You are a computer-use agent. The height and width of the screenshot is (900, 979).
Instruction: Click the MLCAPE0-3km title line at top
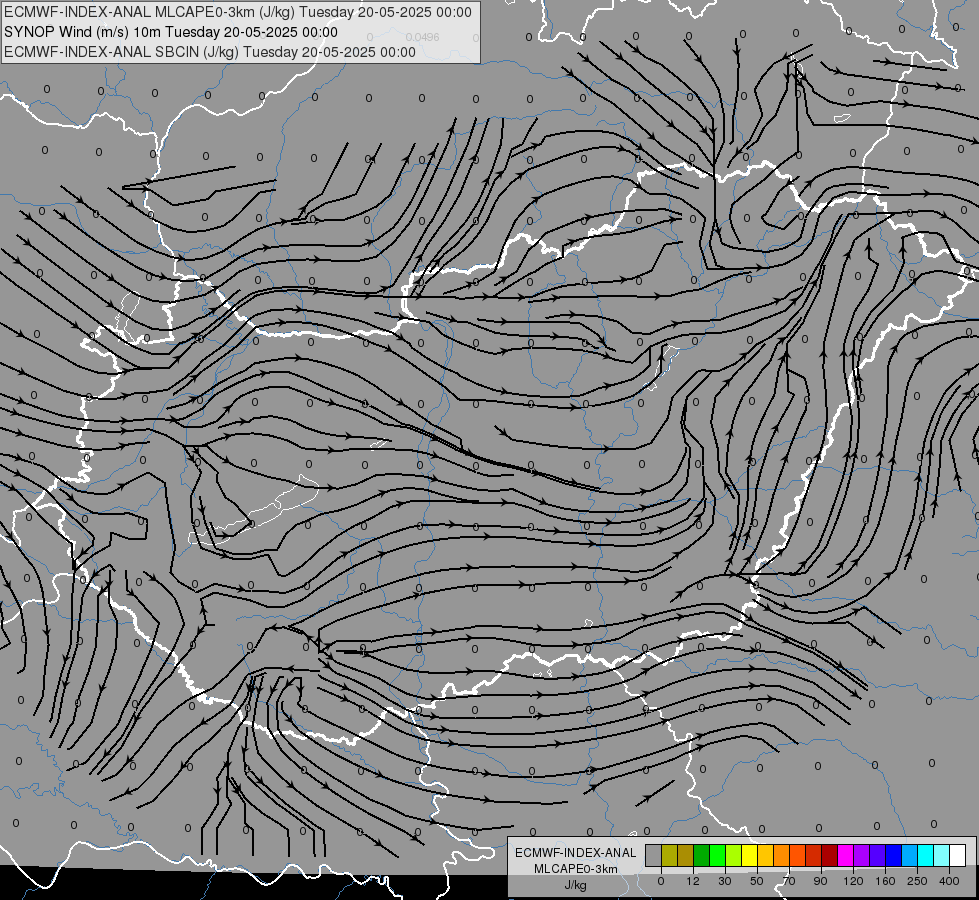(x=238, y=12)
